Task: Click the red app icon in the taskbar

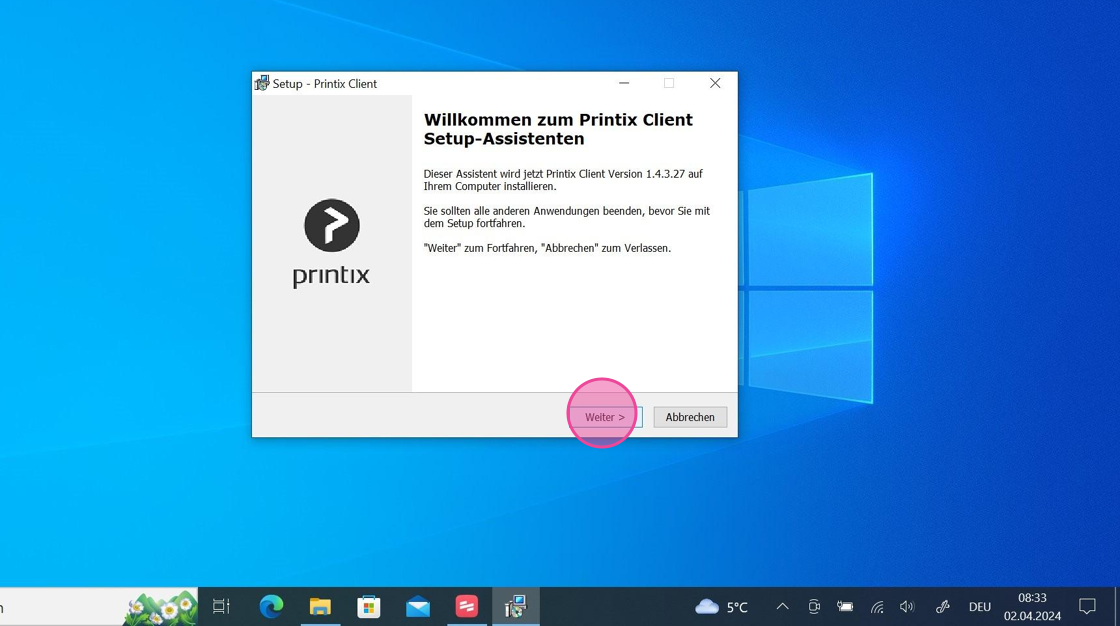Action: [x=467, y=606]
